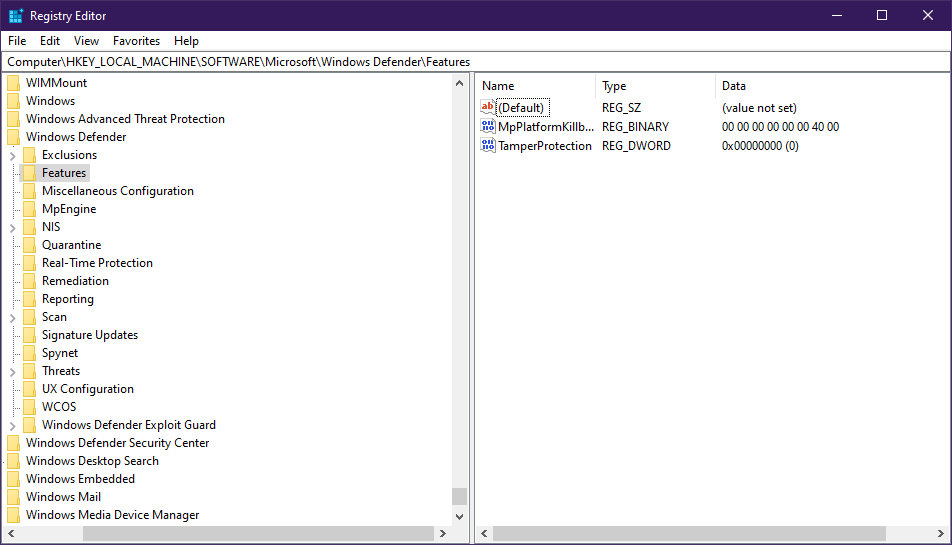Image resolution: width=952 pixels, height=545 pixels.
Task: Click the NIS folder icon
Action: (x=29, y=227)
